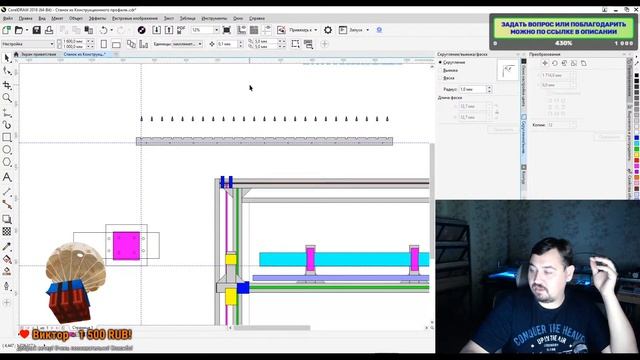Click the red palette color swatch
The width and height of the screenshot is (640, 360).
pyautogui.click(x=636, y=160)
